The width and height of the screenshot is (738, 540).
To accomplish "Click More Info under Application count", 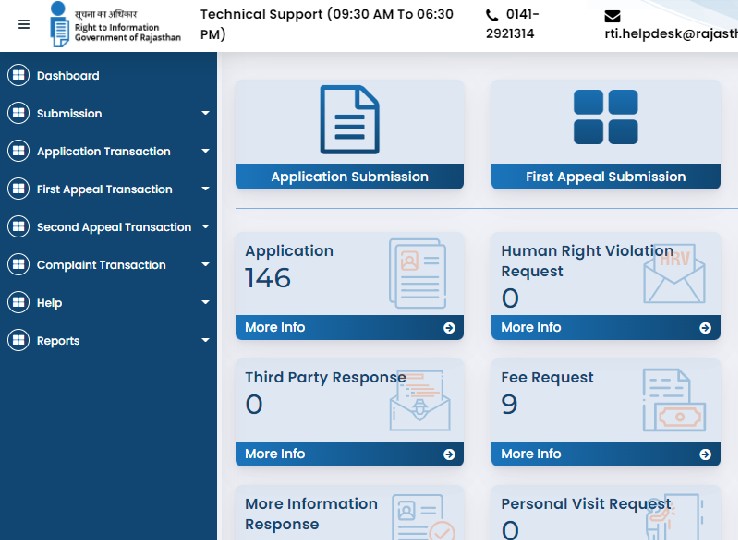I will coord(275,328).
